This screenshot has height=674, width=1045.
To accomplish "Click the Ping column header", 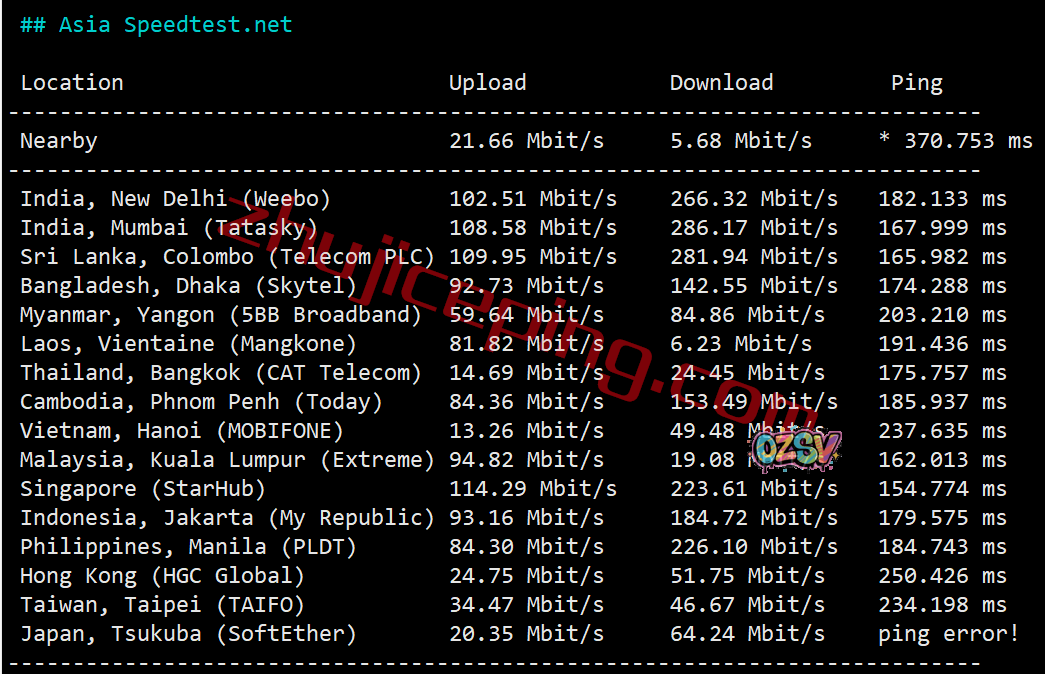I will point(916,83).
